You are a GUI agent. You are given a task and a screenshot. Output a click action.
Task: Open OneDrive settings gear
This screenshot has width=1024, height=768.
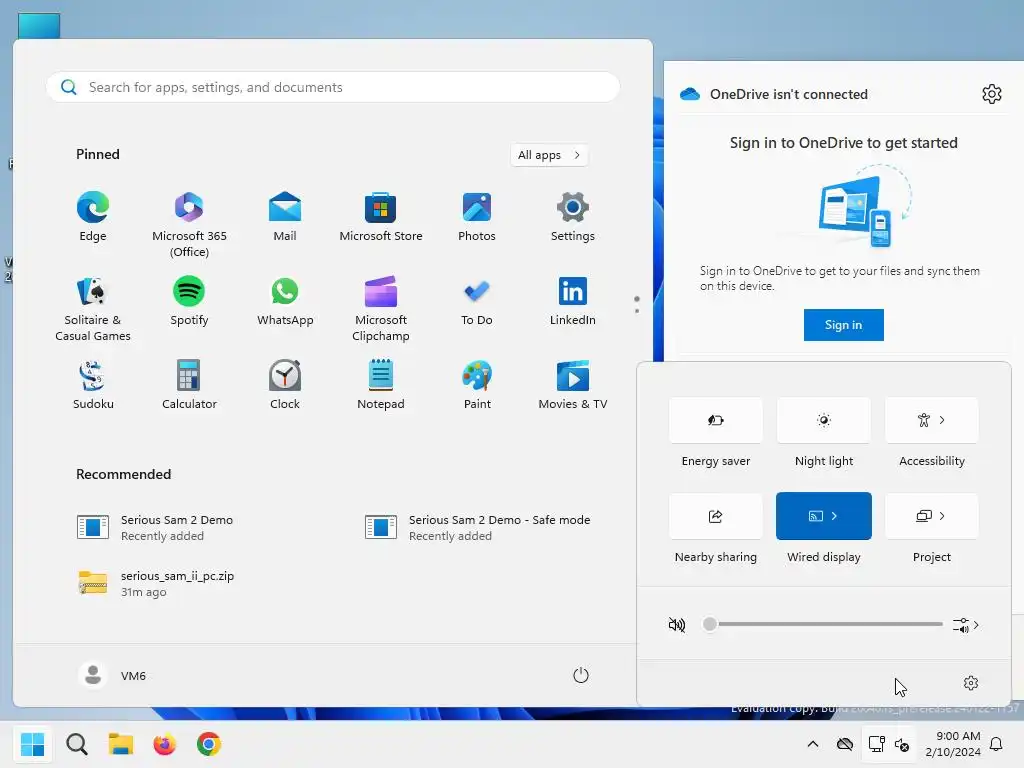pyautogui.click(x=991, y=94)
